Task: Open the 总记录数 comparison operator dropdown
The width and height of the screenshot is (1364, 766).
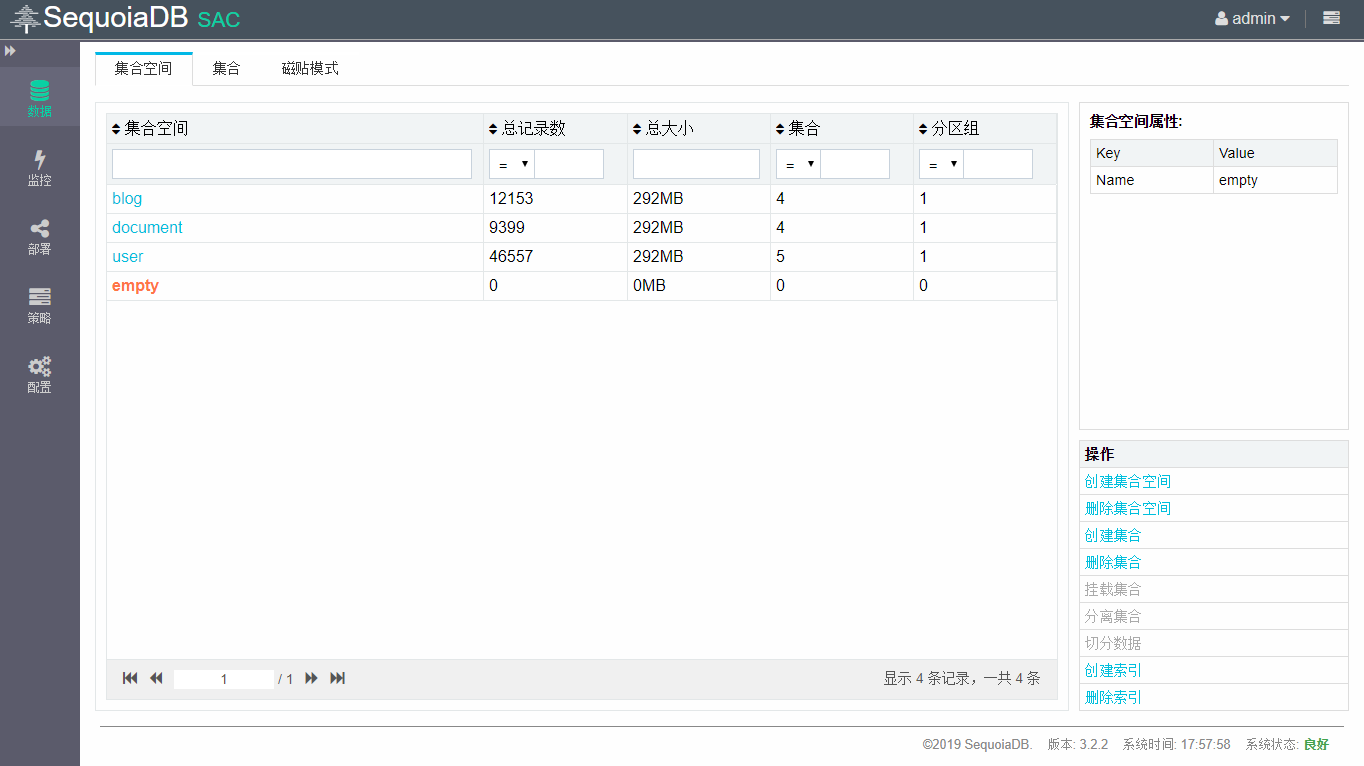Action: (x=512, y=164)
